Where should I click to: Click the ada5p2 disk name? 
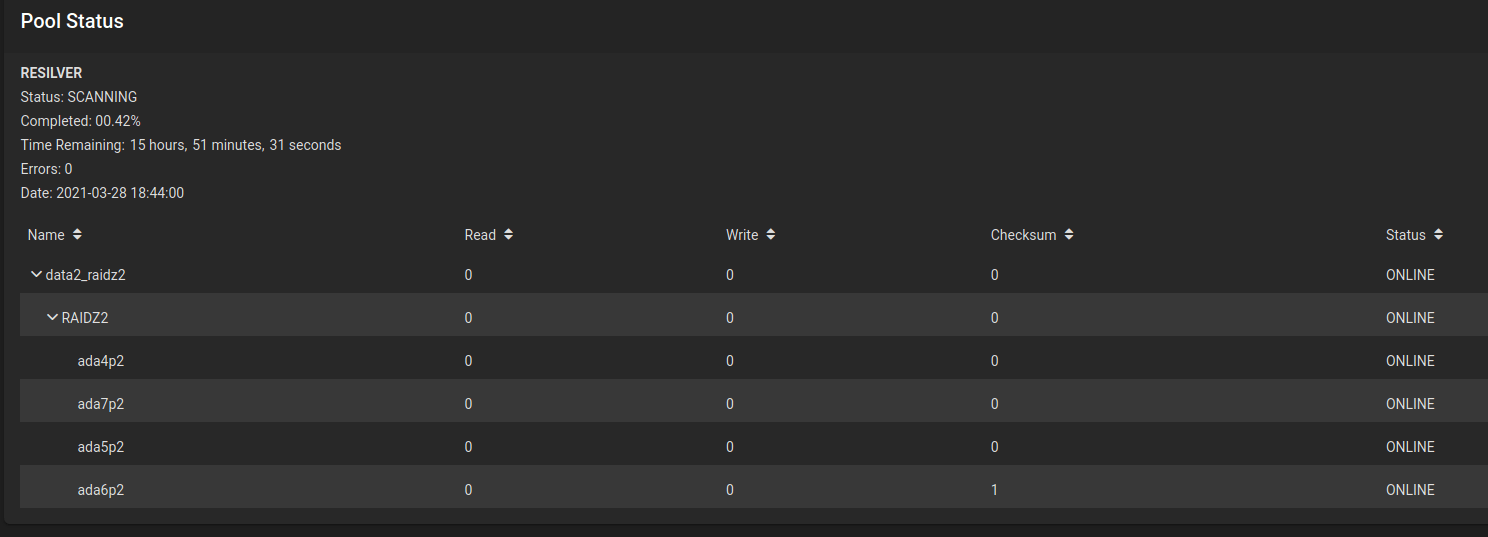(101, 447)
